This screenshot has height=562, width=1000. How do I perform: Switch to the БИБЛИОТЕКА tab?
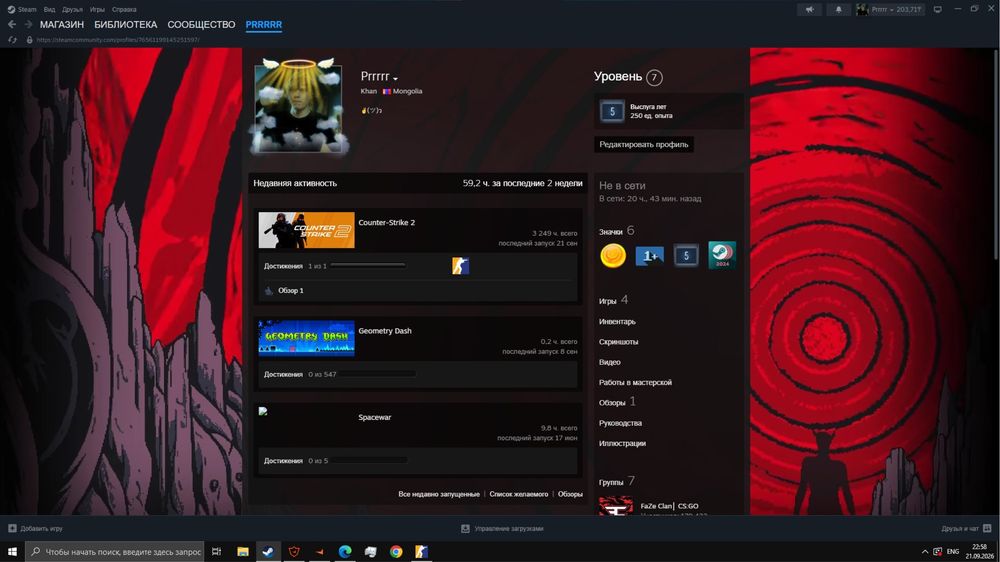[x=126, y=24]
